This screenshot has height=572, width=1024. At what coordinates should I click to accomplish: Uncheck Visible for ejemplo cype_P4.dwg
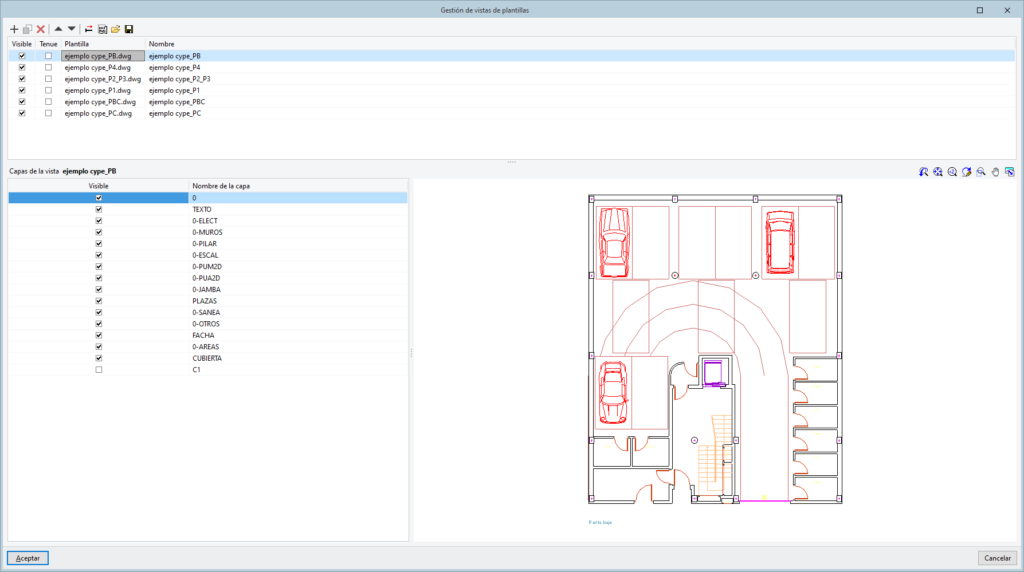22,67
